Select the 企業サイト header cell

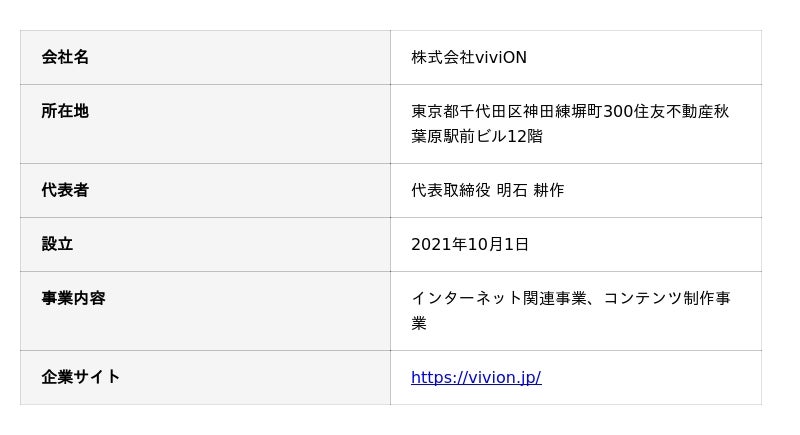[81, 377]
